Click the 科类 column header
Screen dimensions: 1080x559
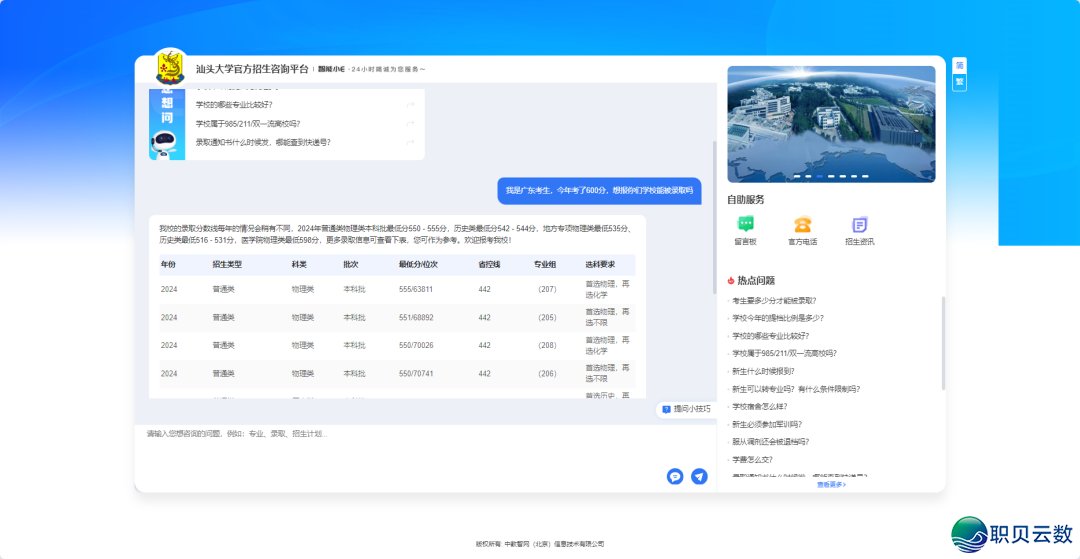300,264
